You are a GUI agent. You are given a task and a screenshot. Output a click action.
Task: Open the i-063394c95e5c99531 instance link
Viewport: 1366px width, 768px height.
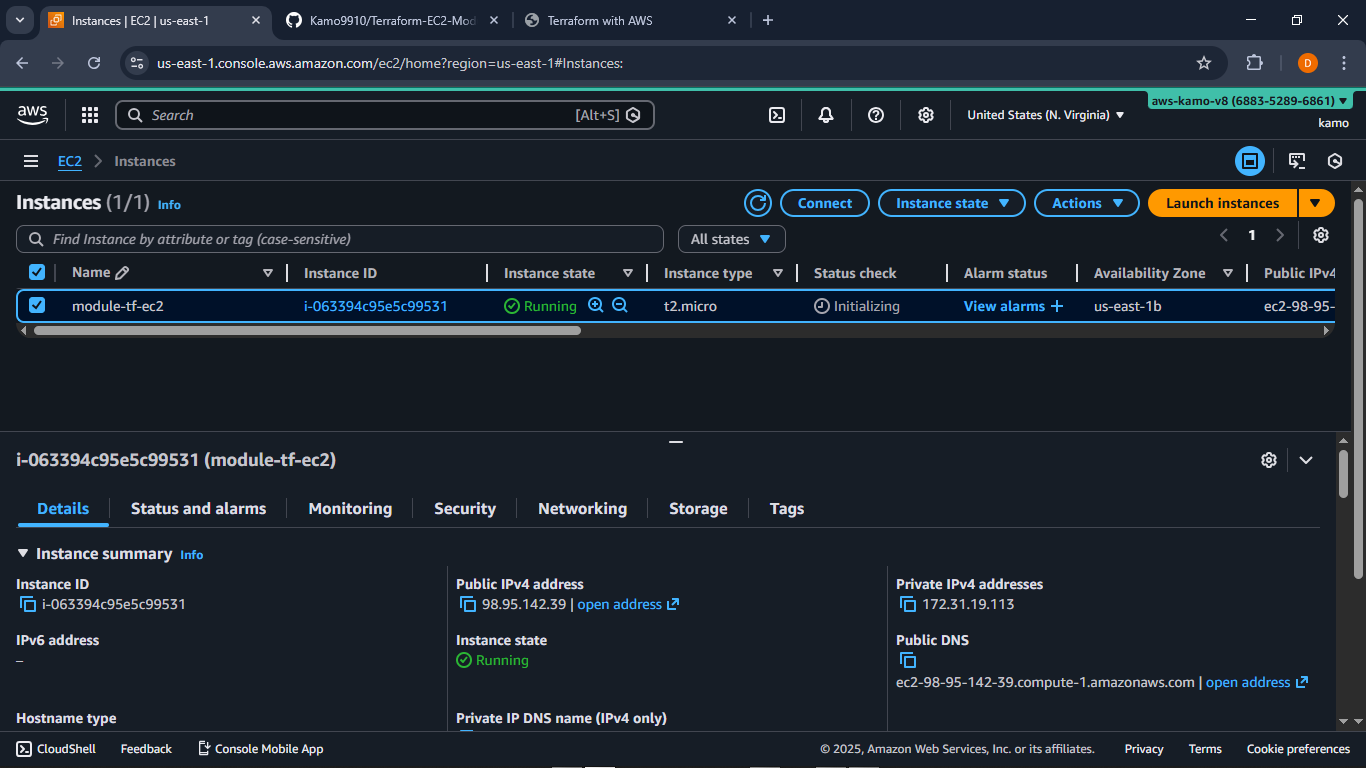tap(375, 306)
